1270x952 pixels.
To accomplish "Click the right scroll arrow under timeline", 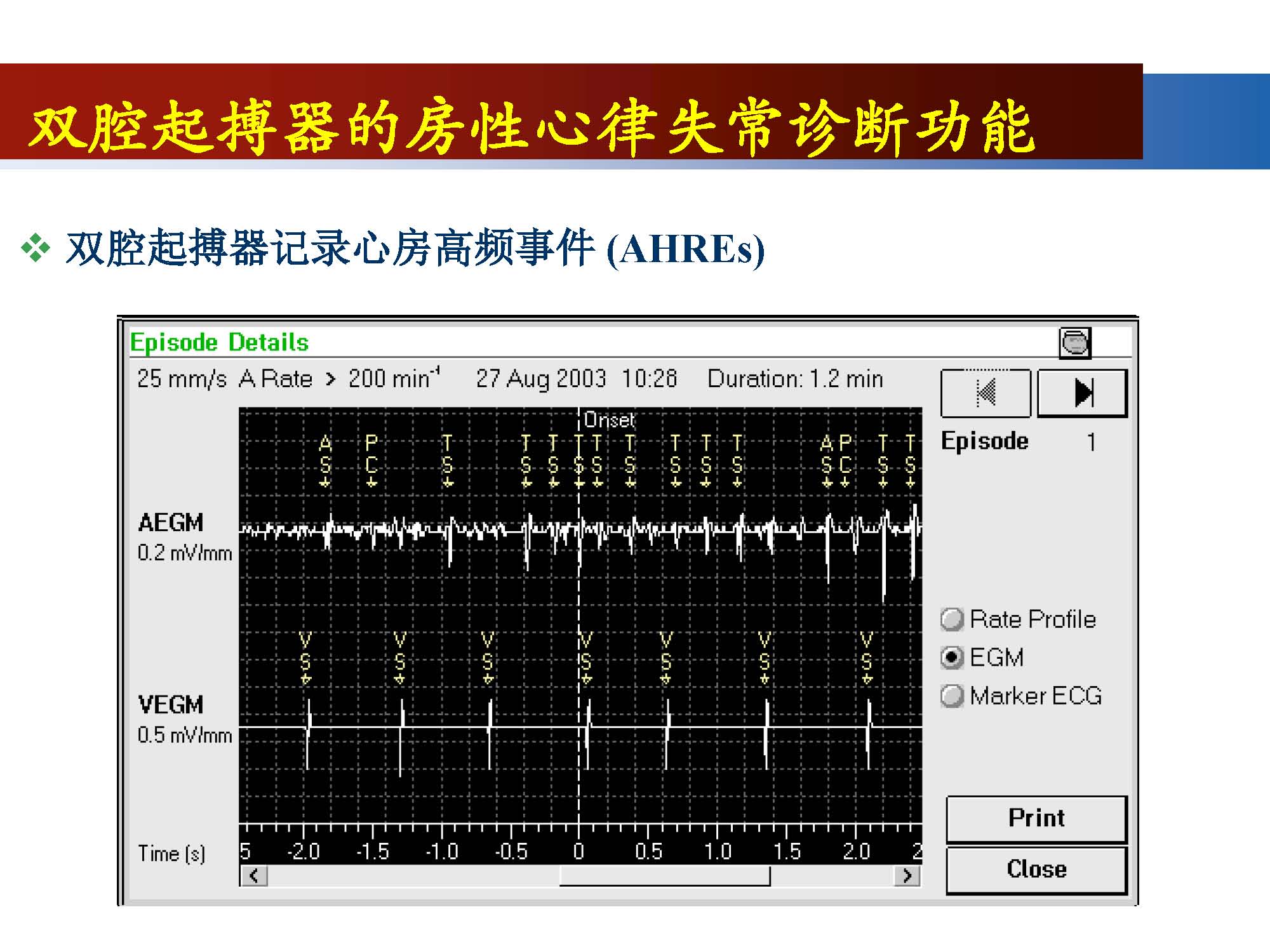I will 907,876.
